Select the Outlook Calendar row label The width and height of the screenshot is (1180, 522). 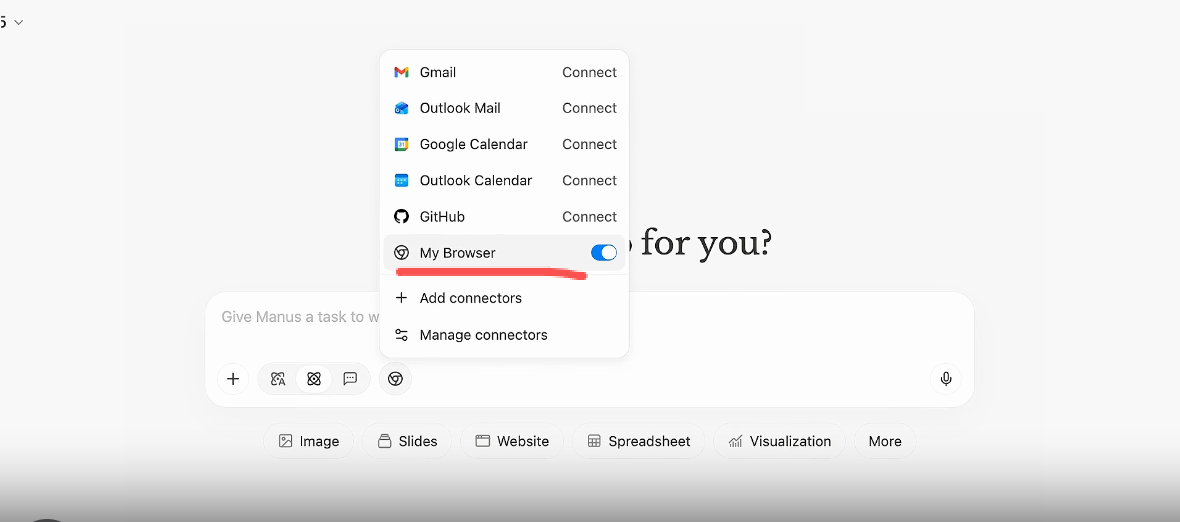pyautogui.click(x=476, y=181)
